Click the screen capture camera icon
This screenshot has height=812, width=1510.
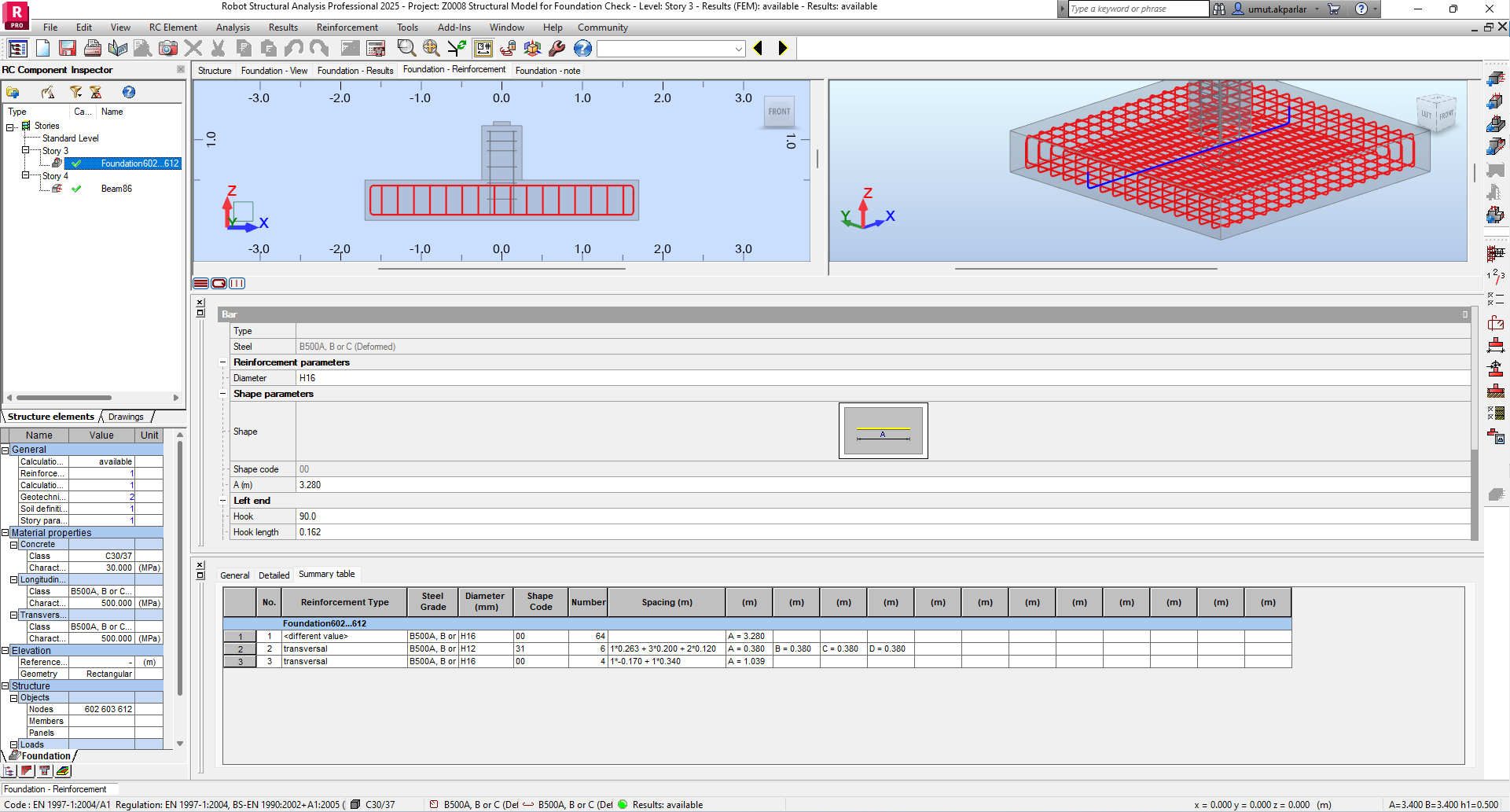pyautogui.click(x=167, y=48)
